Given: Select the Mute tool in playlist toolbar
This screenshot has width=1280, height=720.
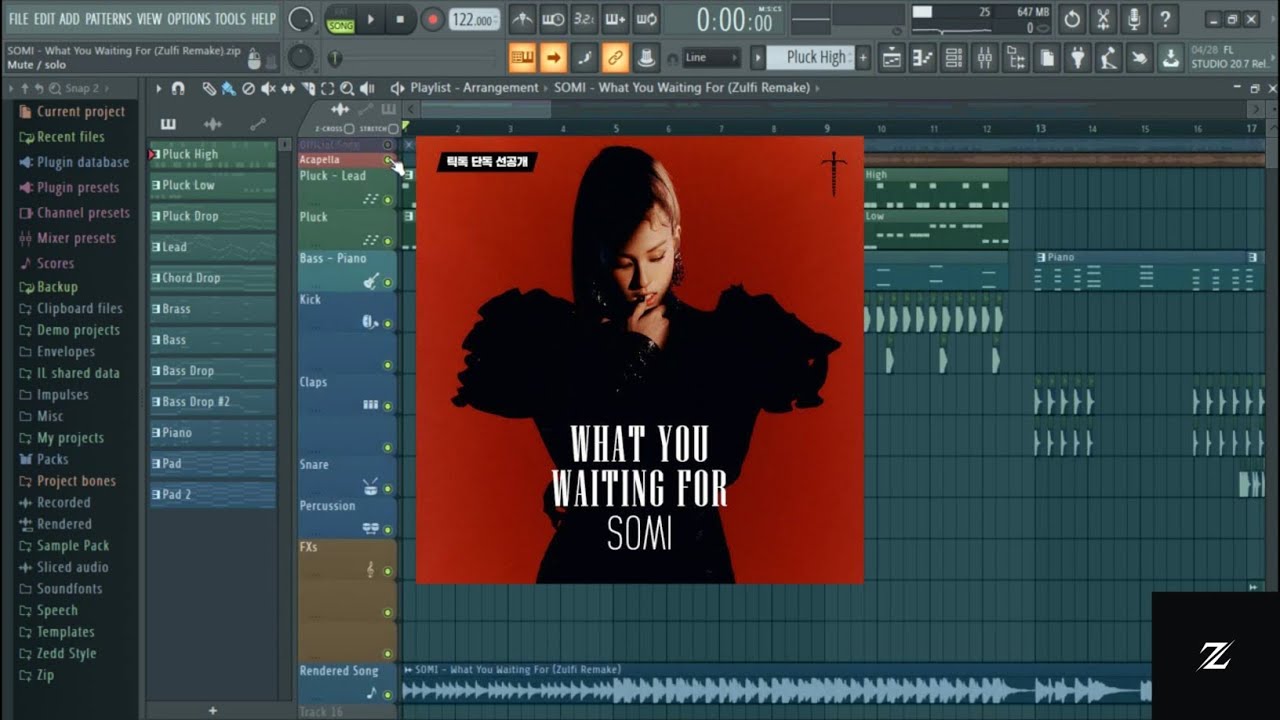Looking at the screenshot, I should (x=268, y=88).
